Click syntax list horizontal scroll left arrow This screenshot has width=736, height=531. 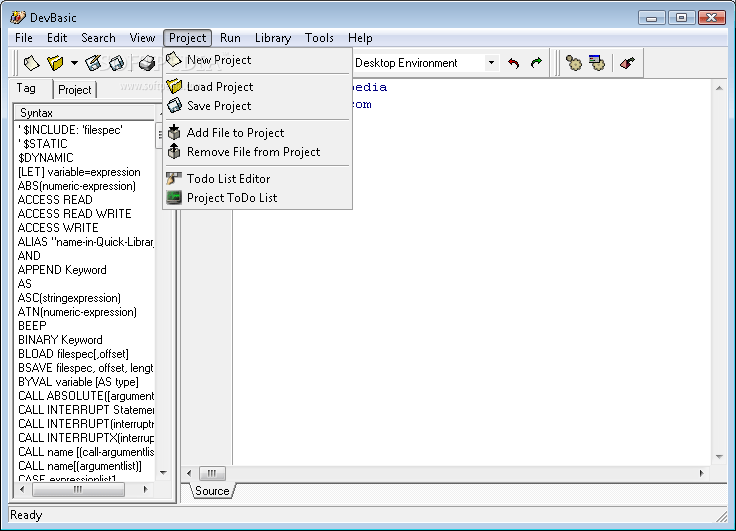[x=22, y=490]
